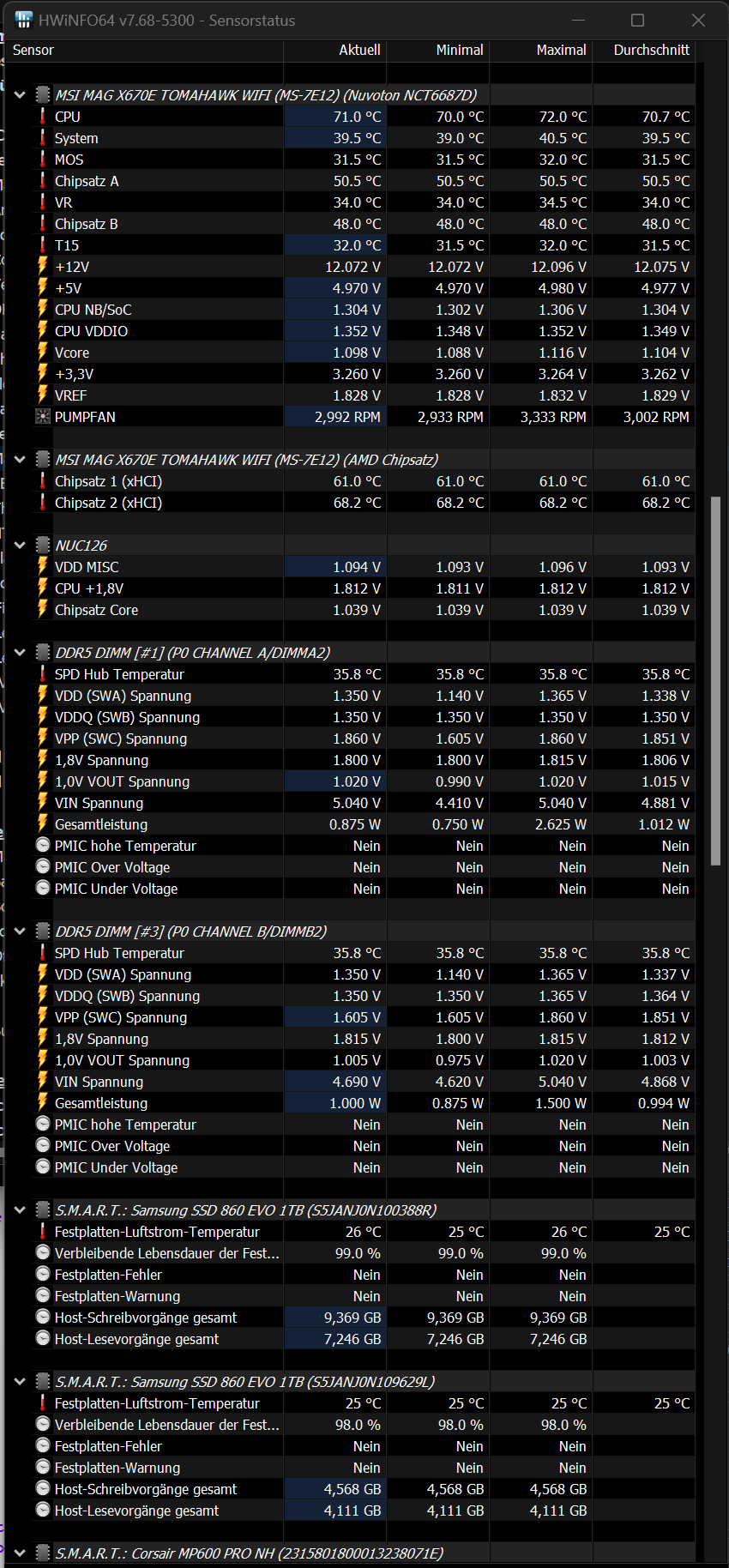
Task: Click the 4,111 GB current read value
Action: click(352, 1511)
